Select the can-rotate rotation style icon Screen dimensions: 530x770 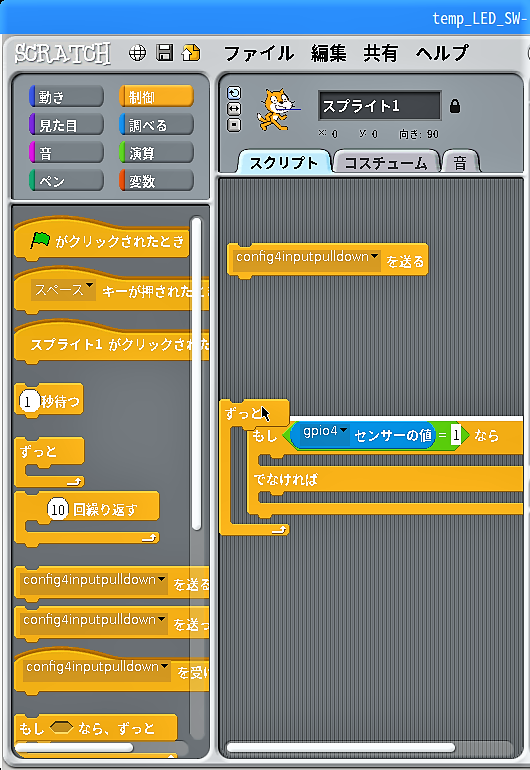click(234, 93)
